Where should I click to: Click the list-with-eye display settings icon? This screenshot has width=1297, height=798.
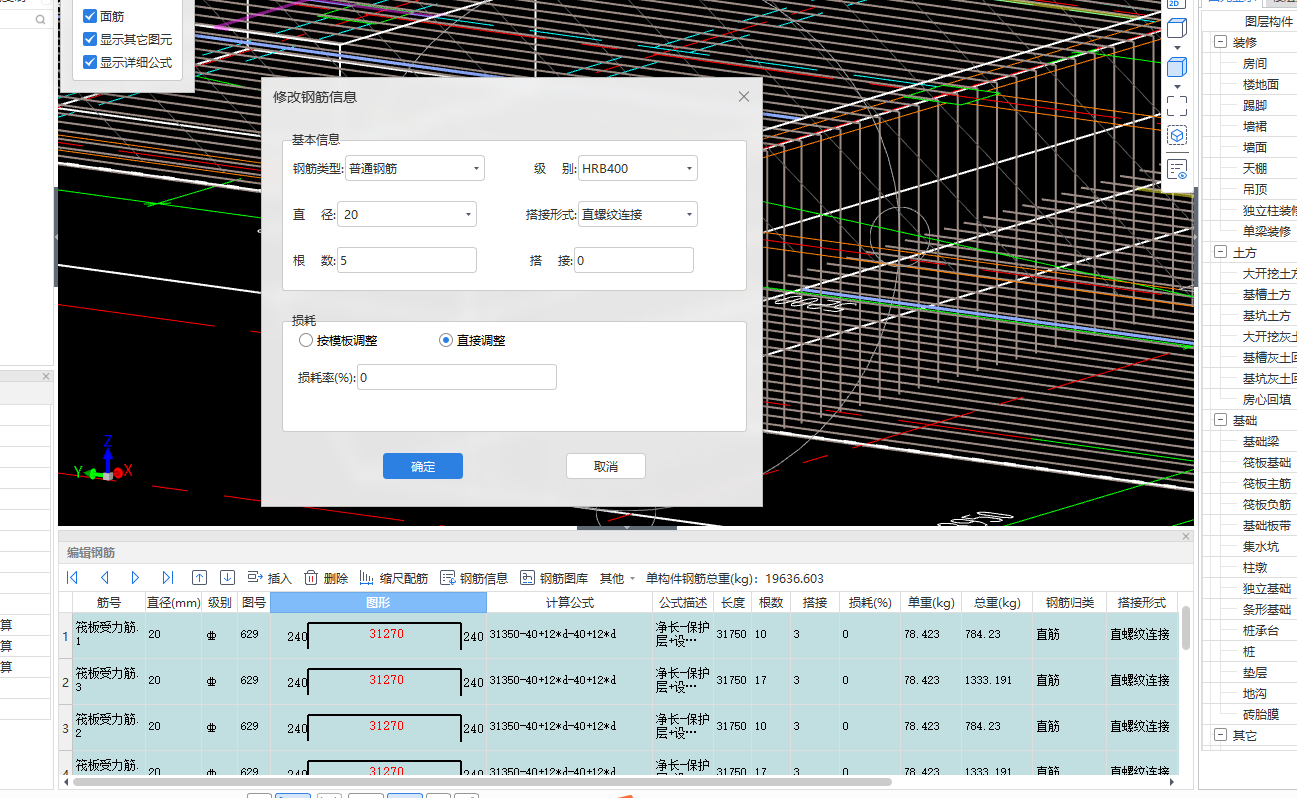(1178, 169)
